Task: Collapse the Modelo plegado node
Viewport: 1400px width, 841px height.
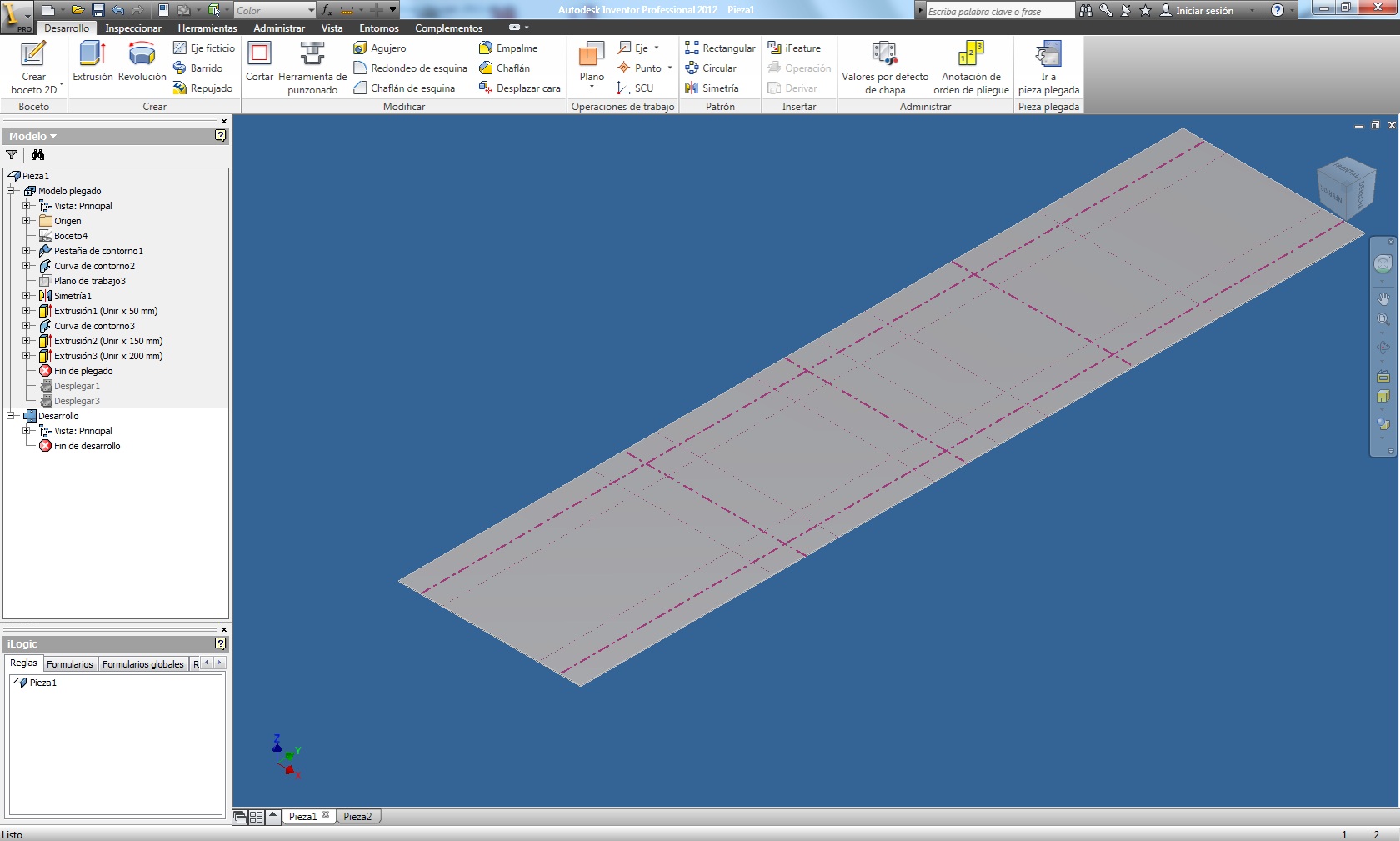Action: click(11, 191)
